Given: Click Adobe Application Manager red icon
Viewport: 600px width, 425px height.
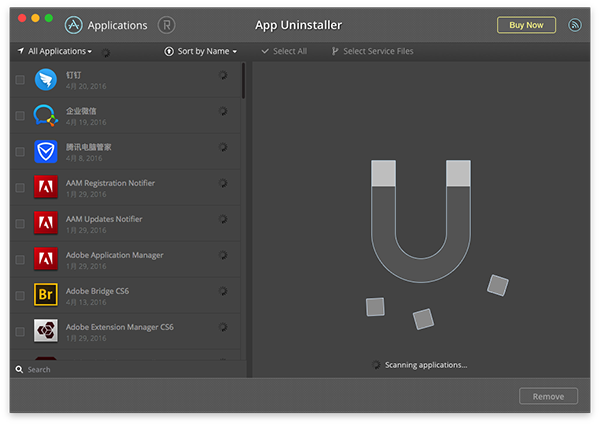Looking at the screenshot, I should pos(46,259).
